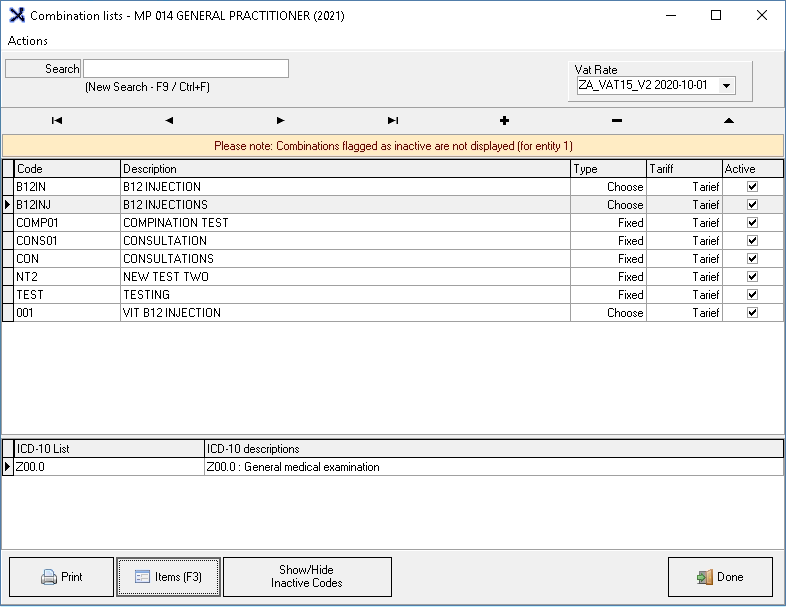This screenshot has height=607, width=786.
Task: Click the app icon in title bar
Action: click(x=16, y=16)
